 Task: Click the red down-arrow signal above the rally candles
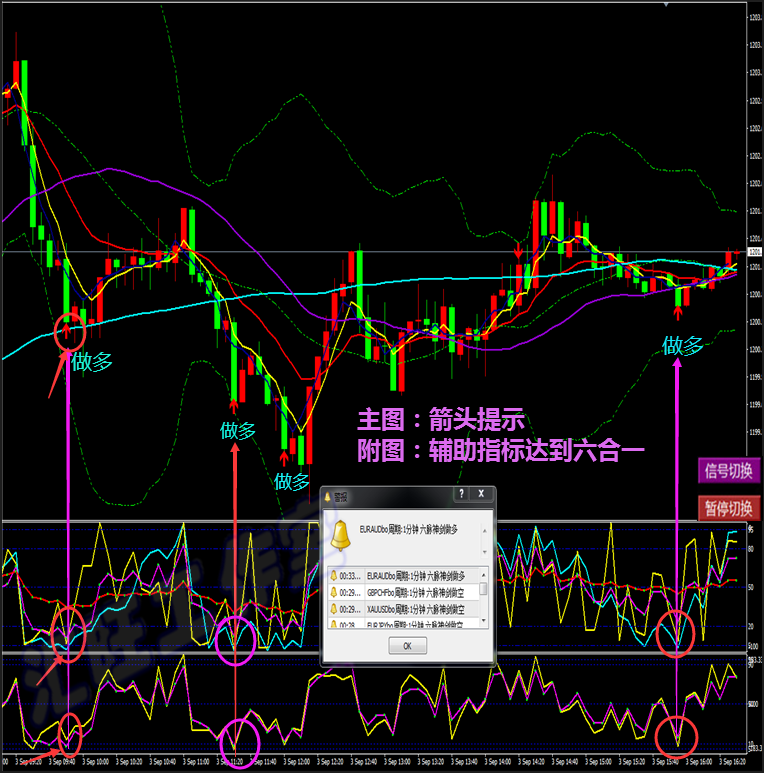(x=518, y=251)
